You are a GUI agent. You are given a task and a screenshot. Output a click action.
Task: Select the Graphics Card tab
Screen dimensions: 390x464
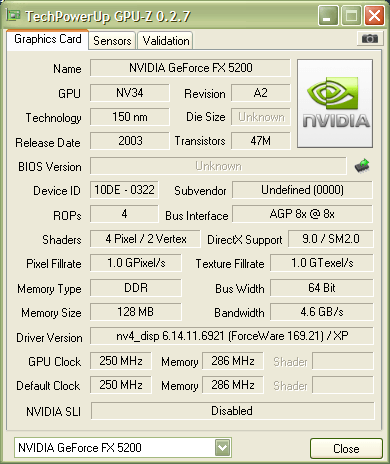pos(48,39)
